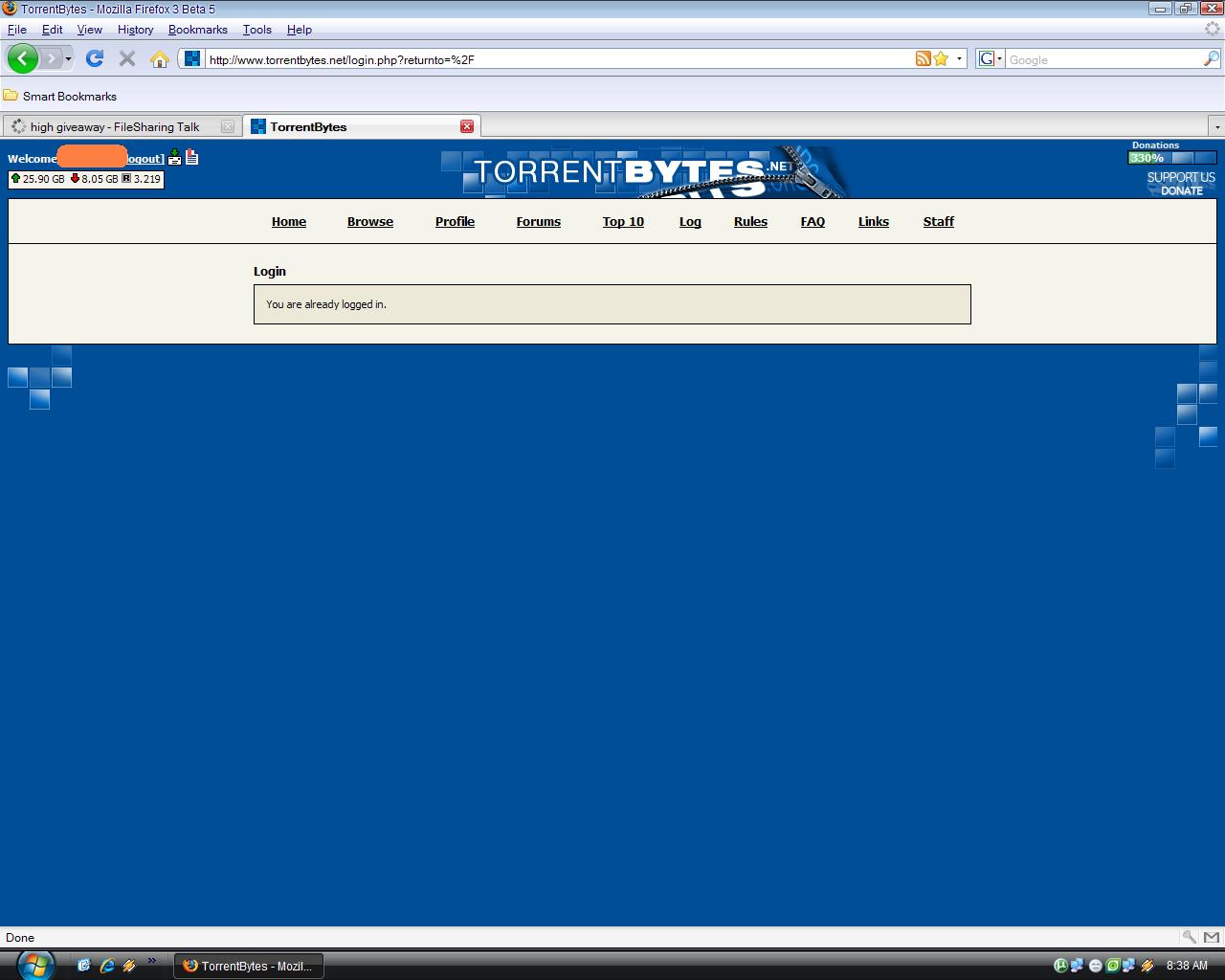1225x980 pixels.
Task: Click the sent messages page icon
Action: tap(191, 157)
